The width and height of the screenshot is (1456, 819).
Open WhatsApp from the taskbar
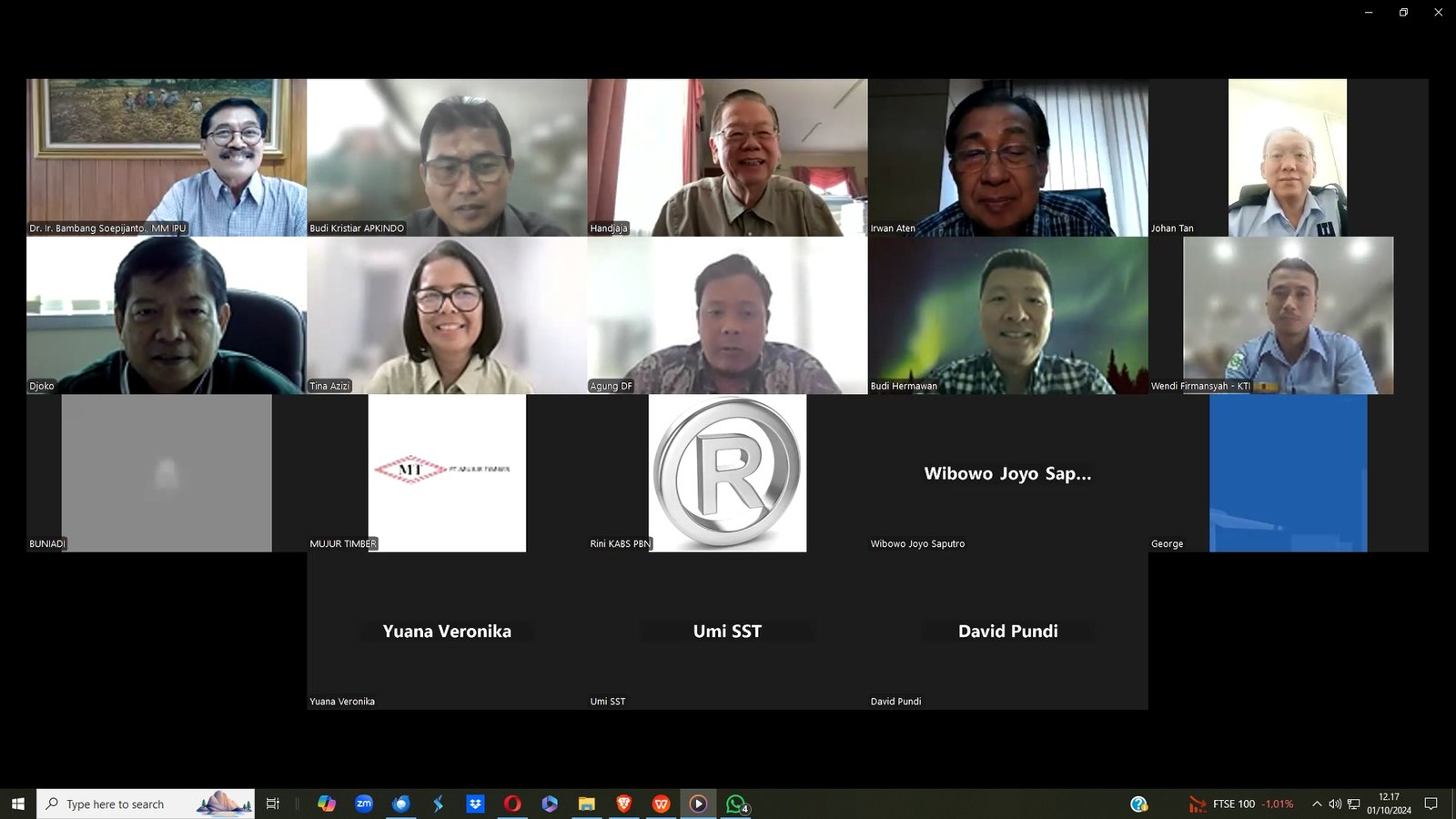tap(735, 804)
